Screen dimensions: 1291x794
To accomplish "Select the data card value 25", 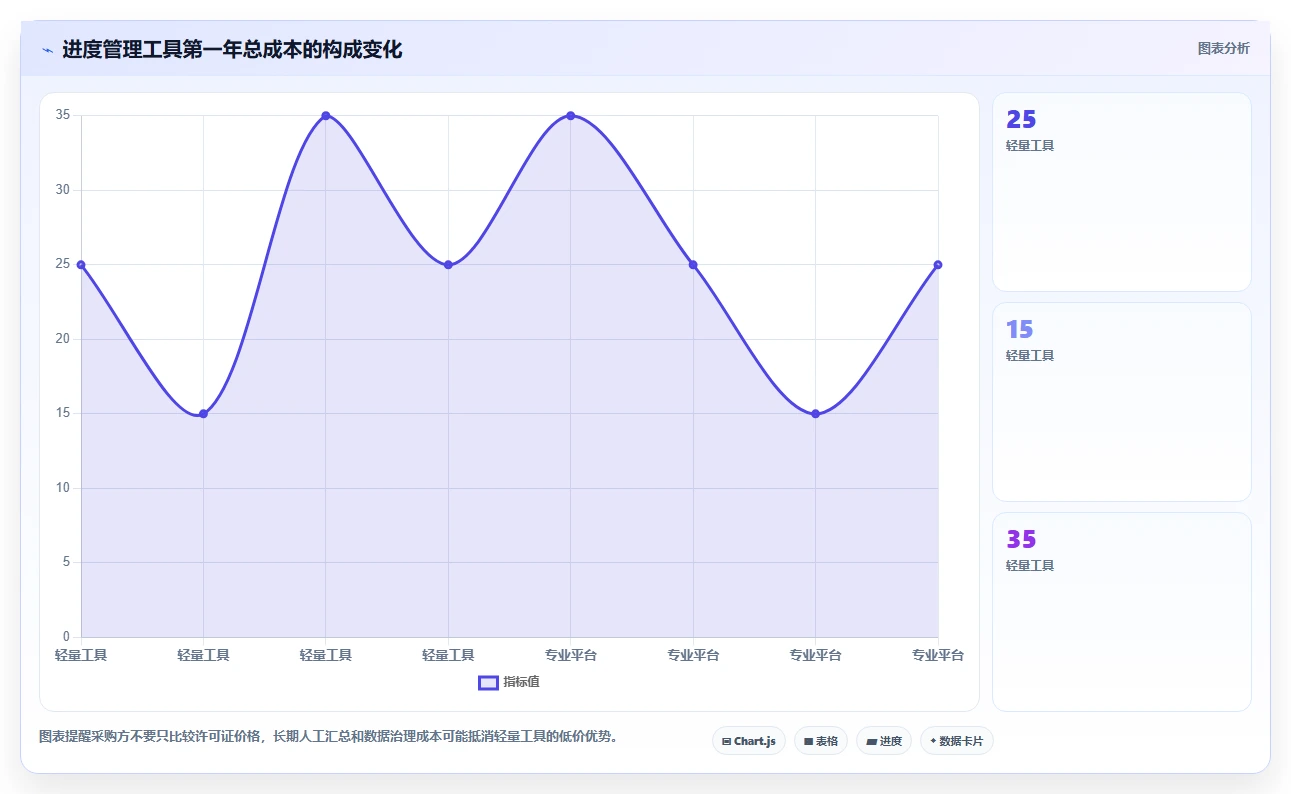I will (1021, 119).
